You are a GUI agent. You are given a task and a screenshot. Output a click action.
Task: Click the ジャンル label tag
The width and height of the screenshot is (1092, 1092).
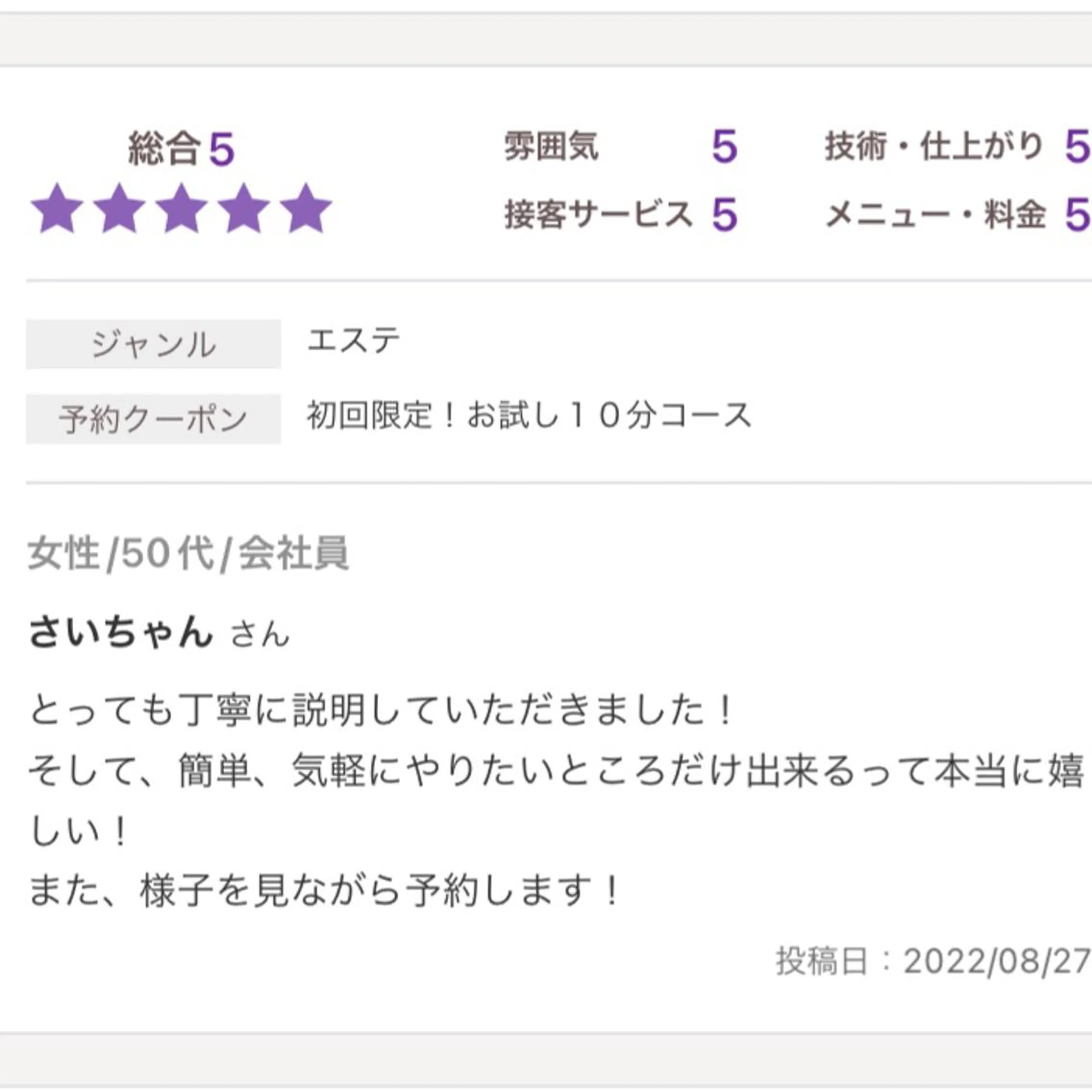(x=153, y=344)
